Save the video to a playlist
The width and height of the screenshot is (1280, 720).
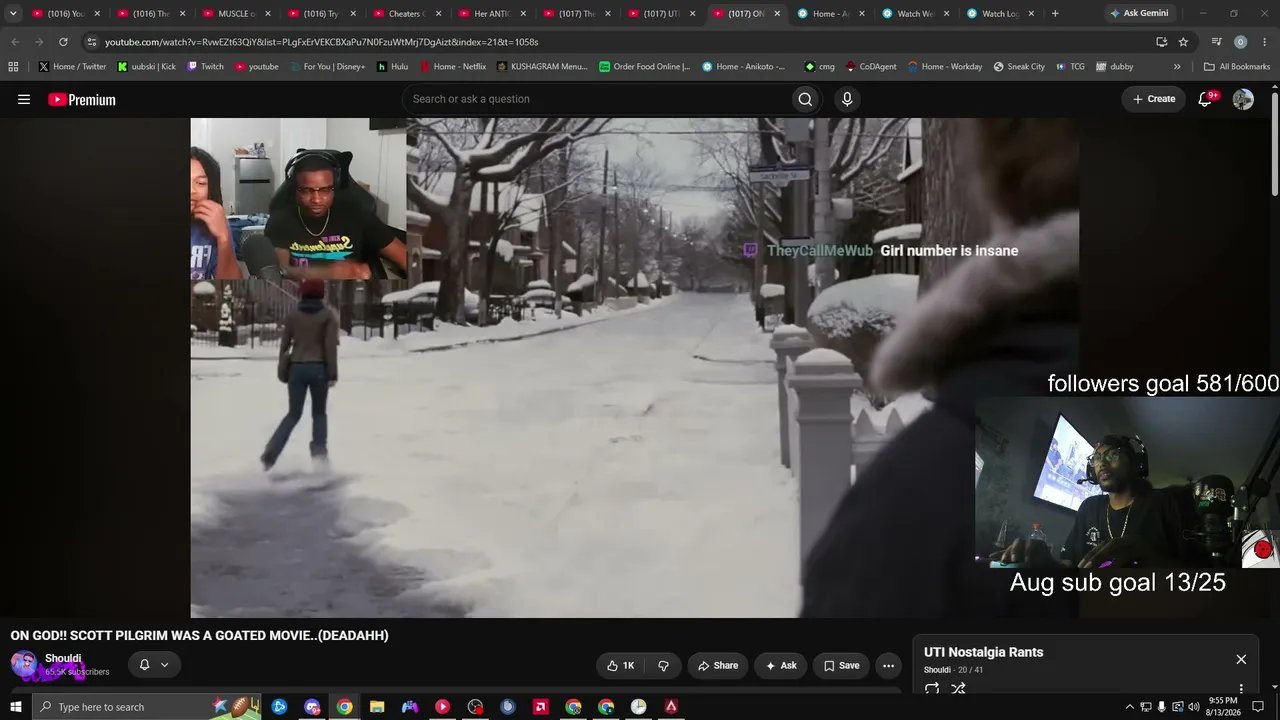click(841, 665)
